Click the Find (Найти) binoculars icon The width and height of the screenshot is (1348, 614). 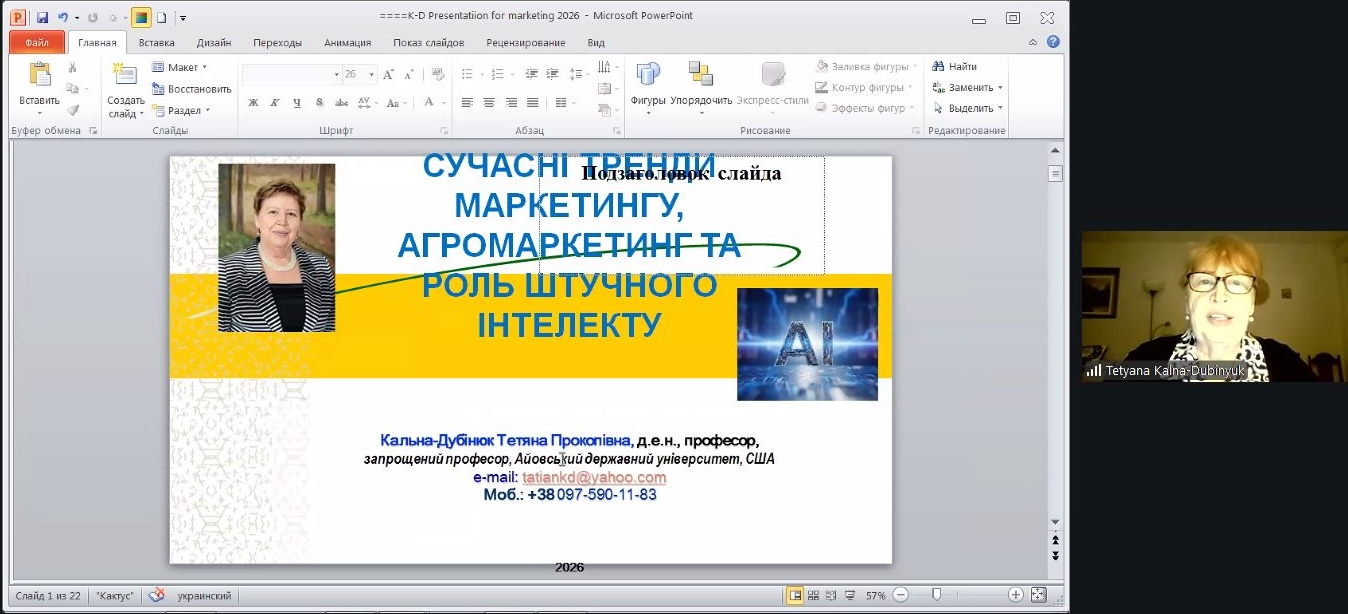coord(939,67)
